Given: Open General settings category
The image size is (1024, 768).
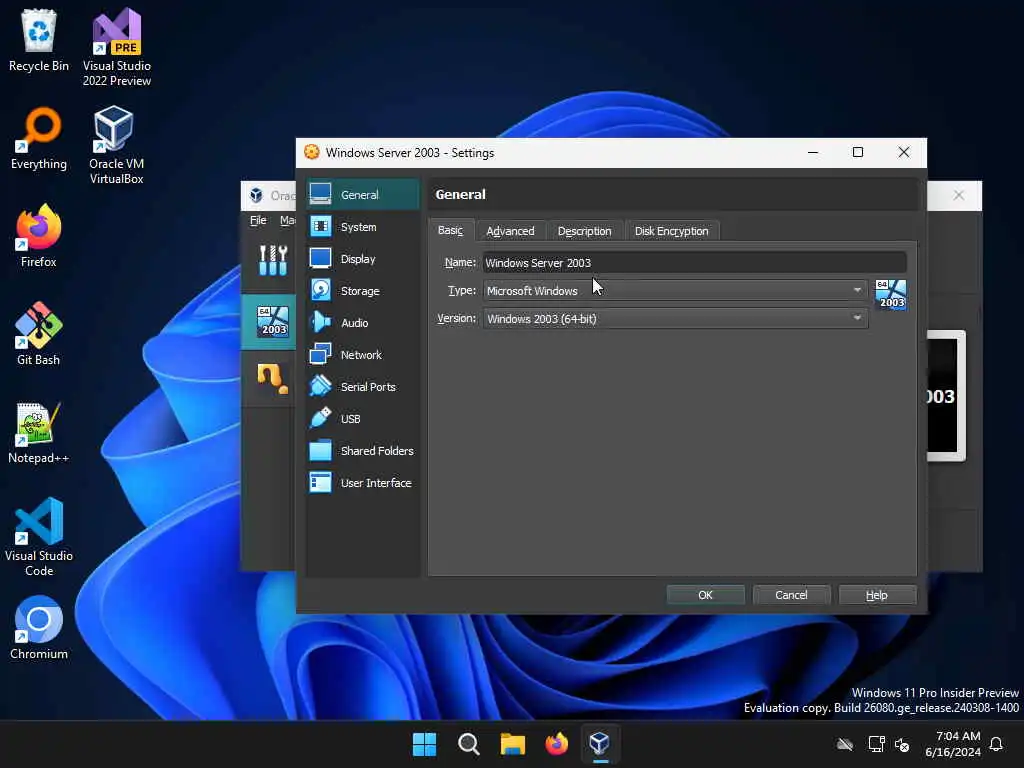Looking at the screenshot, I should (362, 195).
